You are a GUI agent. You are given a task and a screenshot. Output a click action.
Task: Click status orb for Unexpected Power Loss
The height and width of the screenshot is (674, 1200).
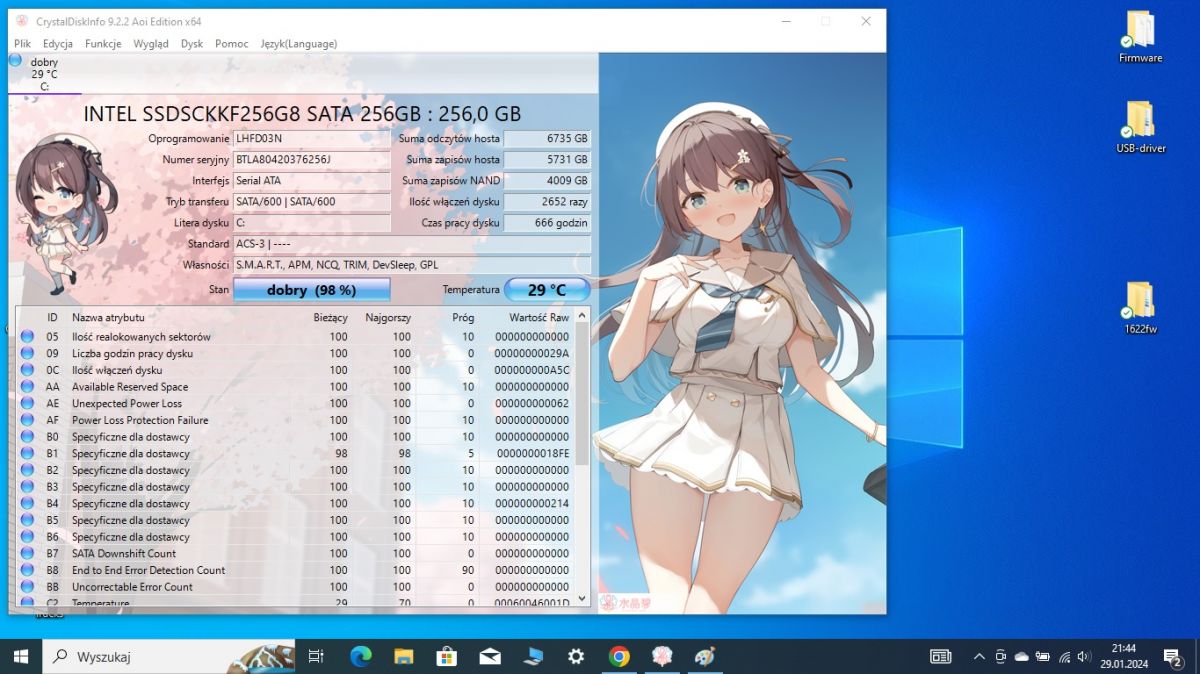(27, 403)
